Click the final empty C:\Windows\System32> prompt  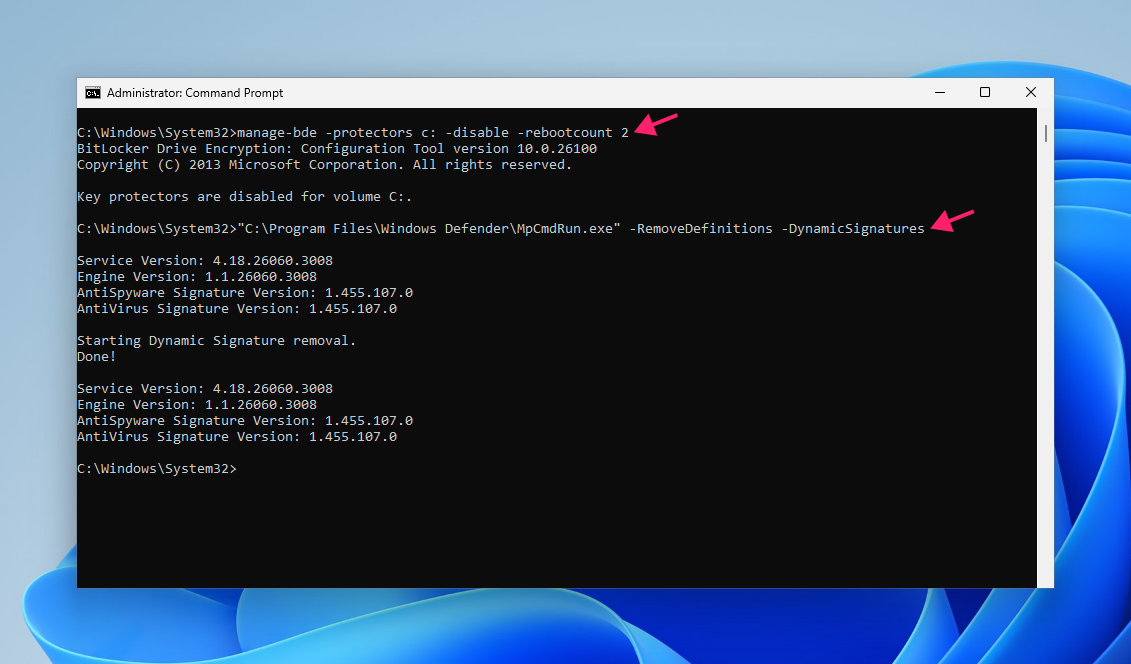coord(157,469)
